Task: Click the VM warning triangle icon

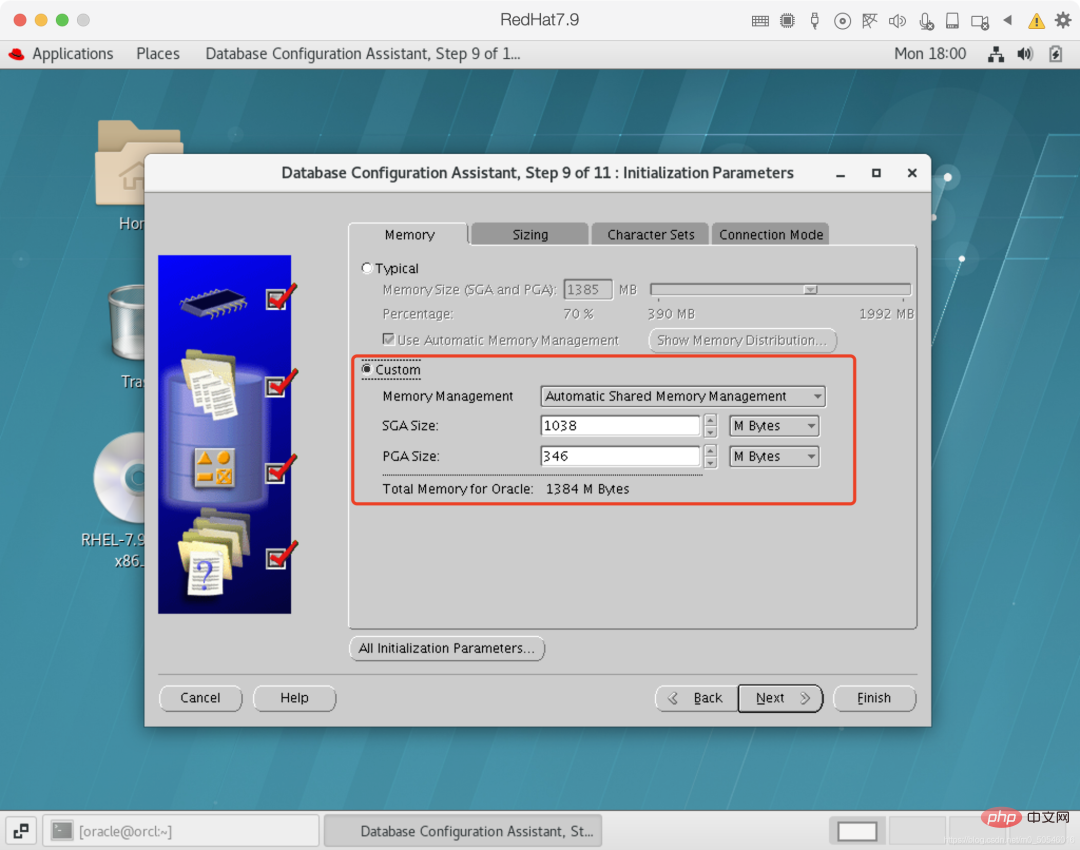Action: [x=1036, y=20]
